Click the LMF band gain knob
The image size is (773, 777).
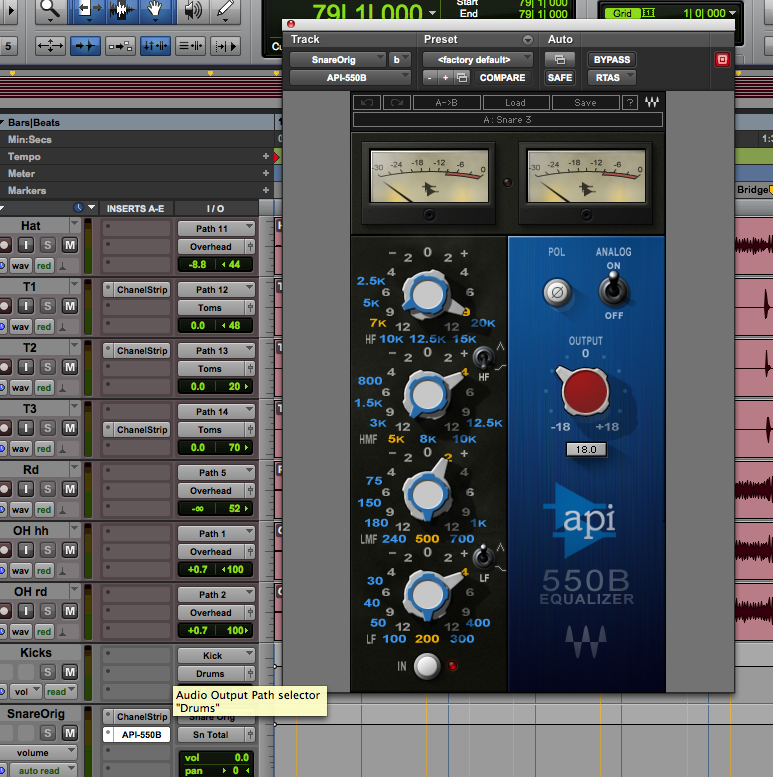point(427,494)
